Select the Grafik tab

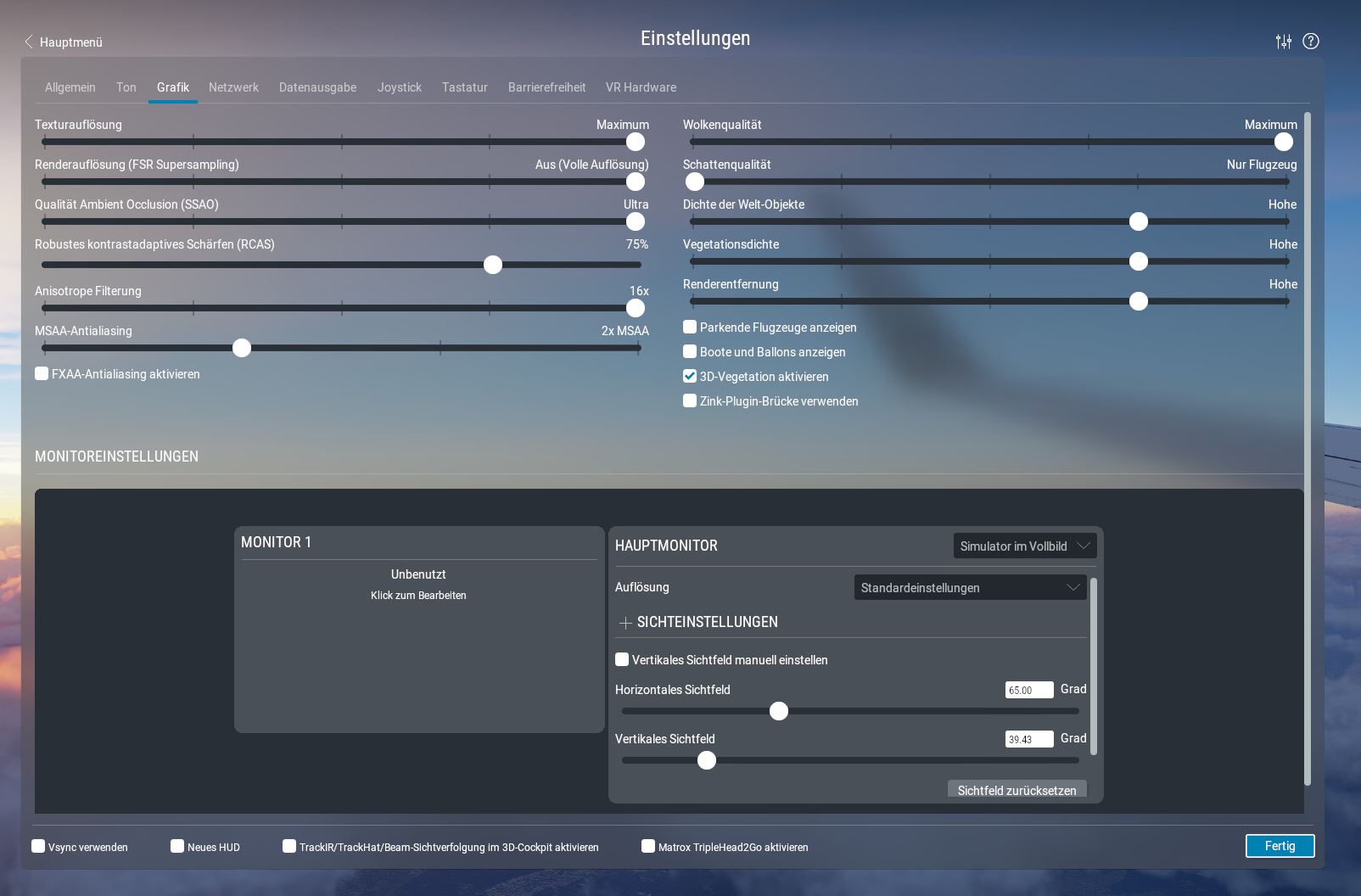pos(173,87)
